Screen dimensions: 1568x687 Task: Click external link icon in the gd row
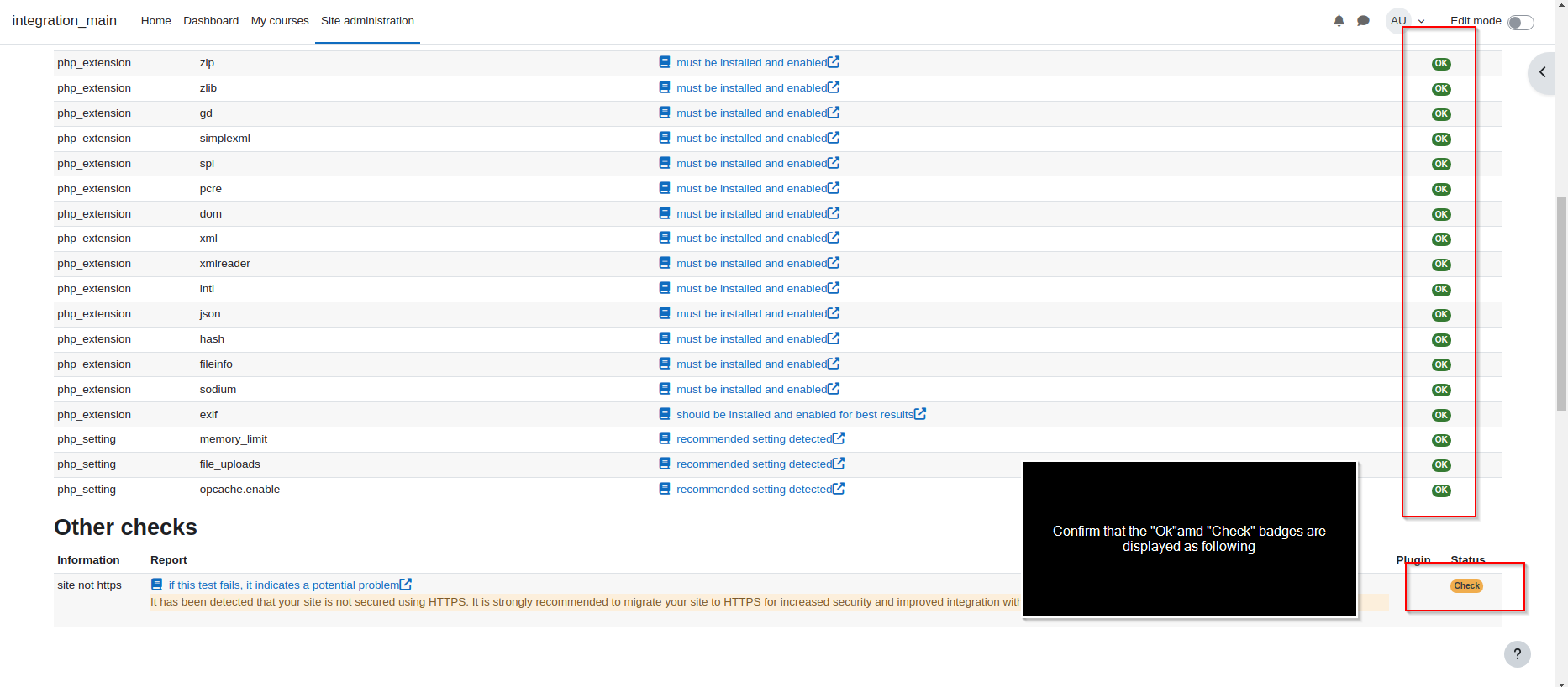[834, 113]
